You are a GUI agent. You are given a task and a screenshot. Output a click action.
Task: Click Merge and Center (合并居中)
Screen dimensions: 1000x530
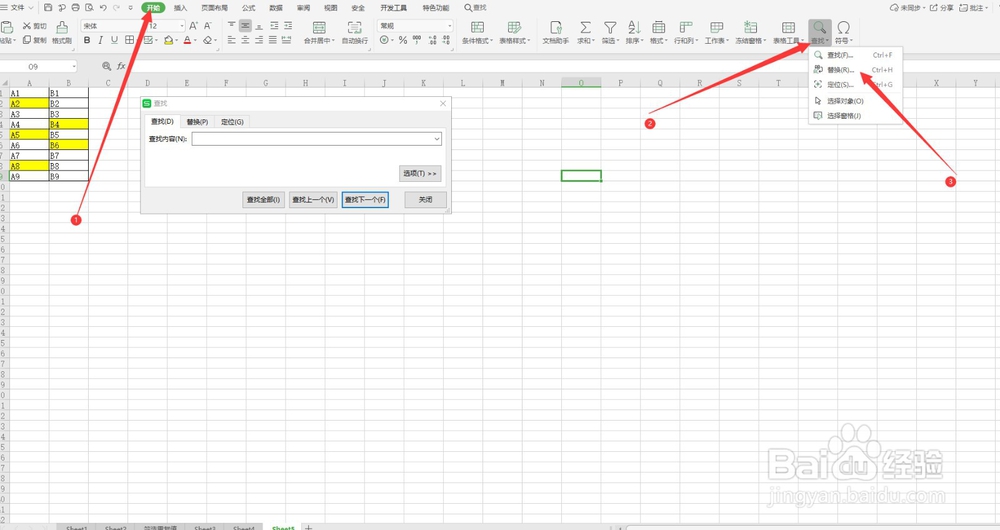[x=319, y=32]
